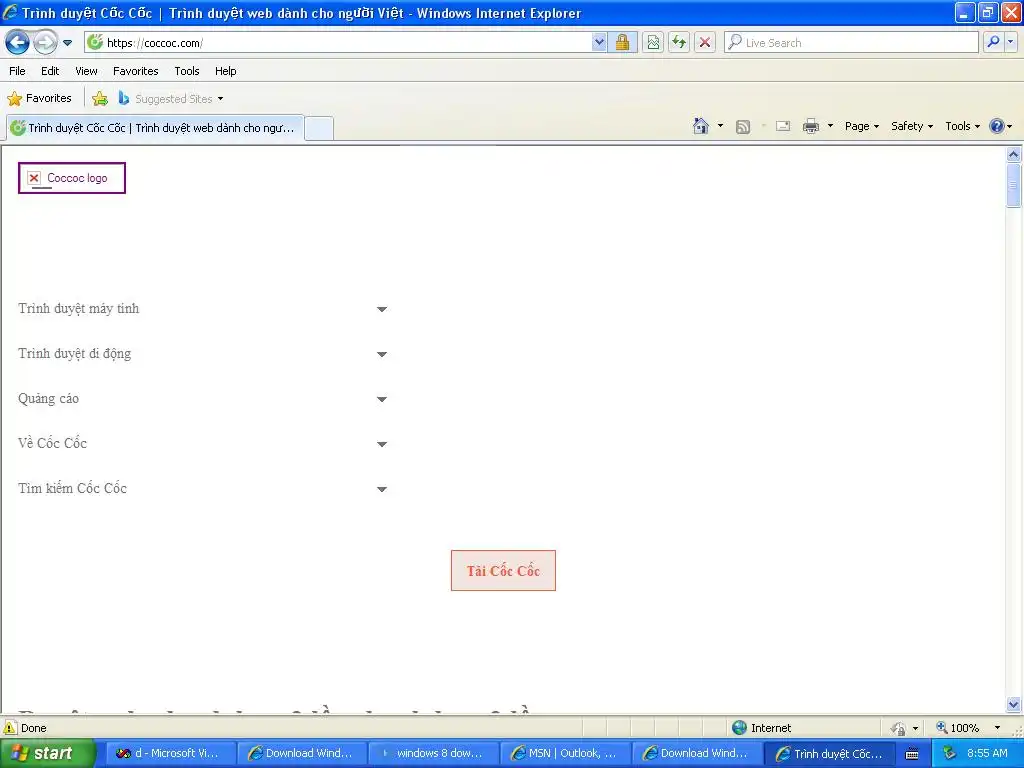Open the Help menu
The image size is (1024, 768).
tap(225, 71)
